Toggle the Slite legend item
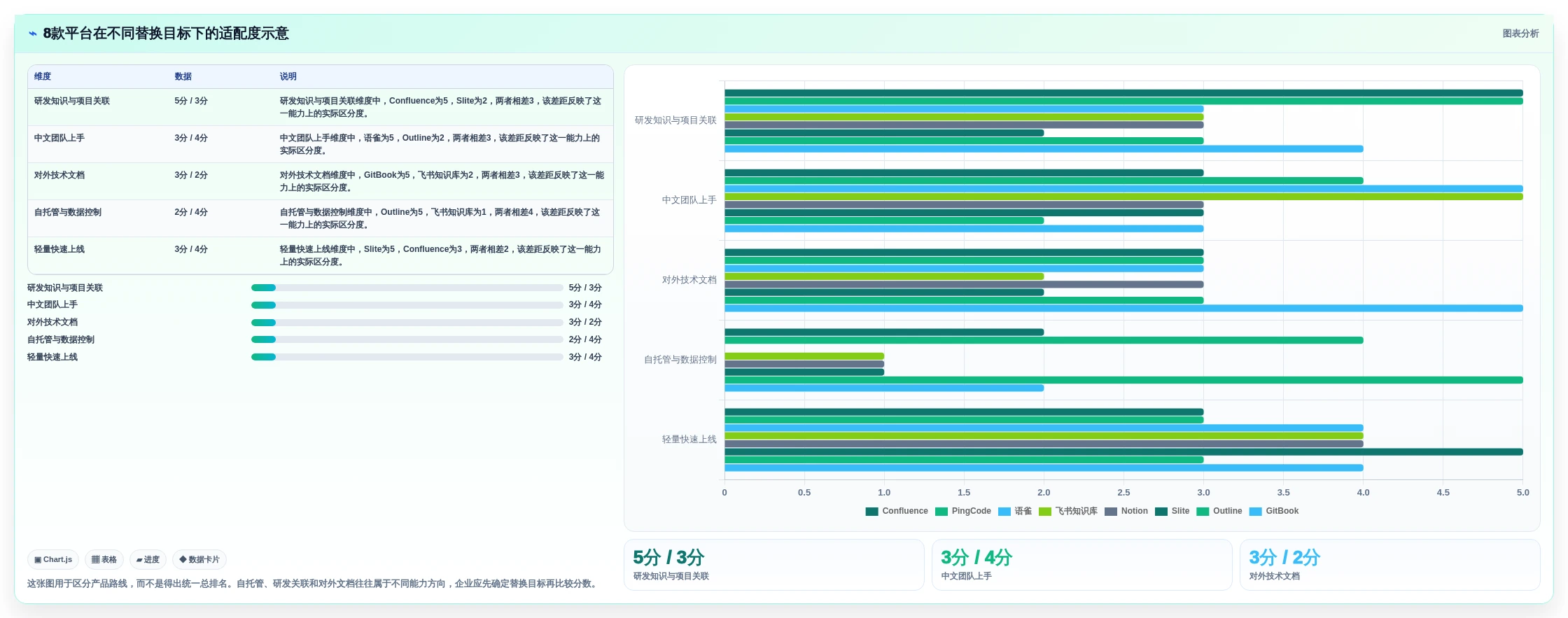 (1172, 512)
